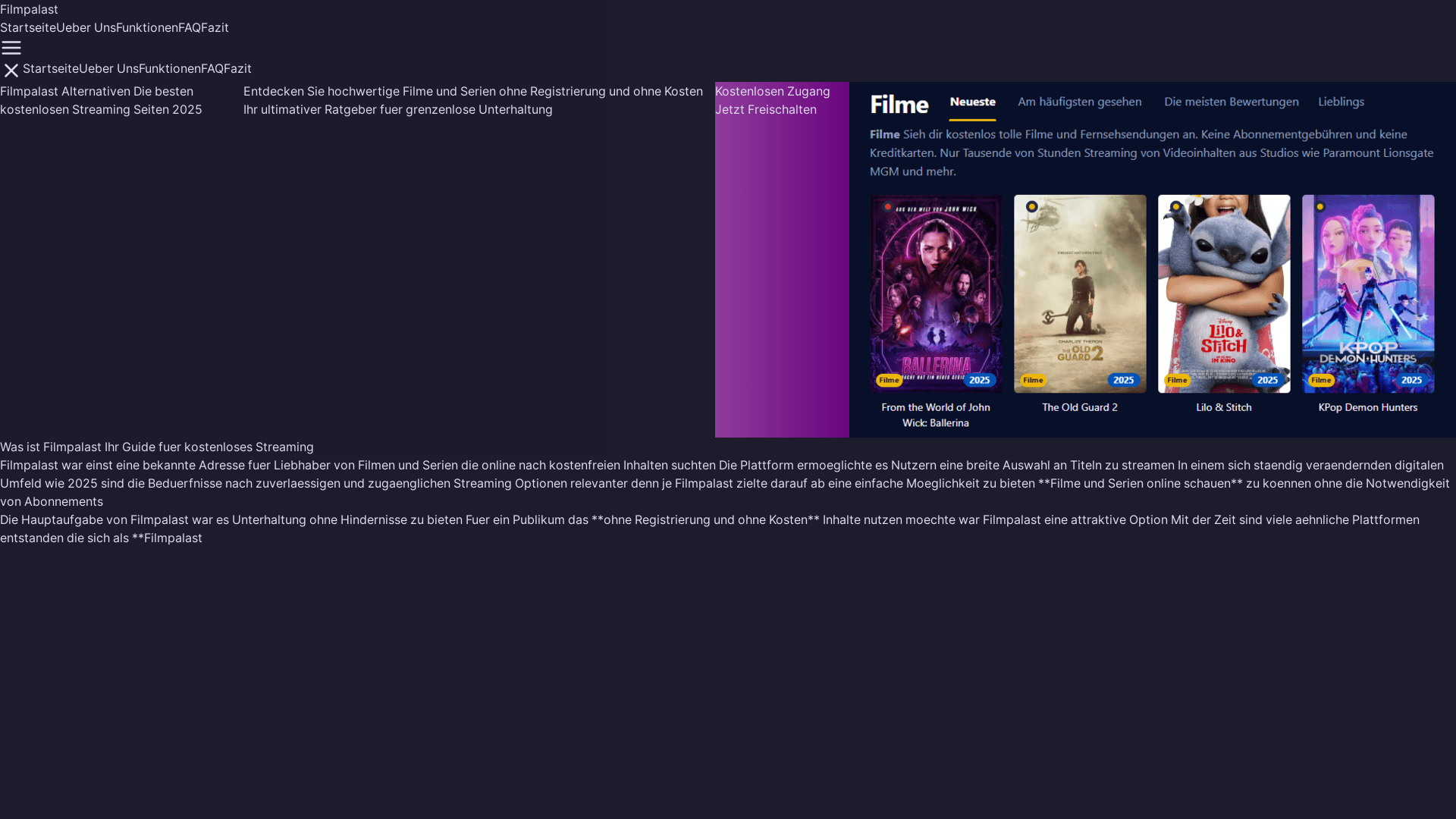
Task: Click the paragraph starting Die Hauptaufgabe von Filmpalast
Action: (x=710, y=529)
